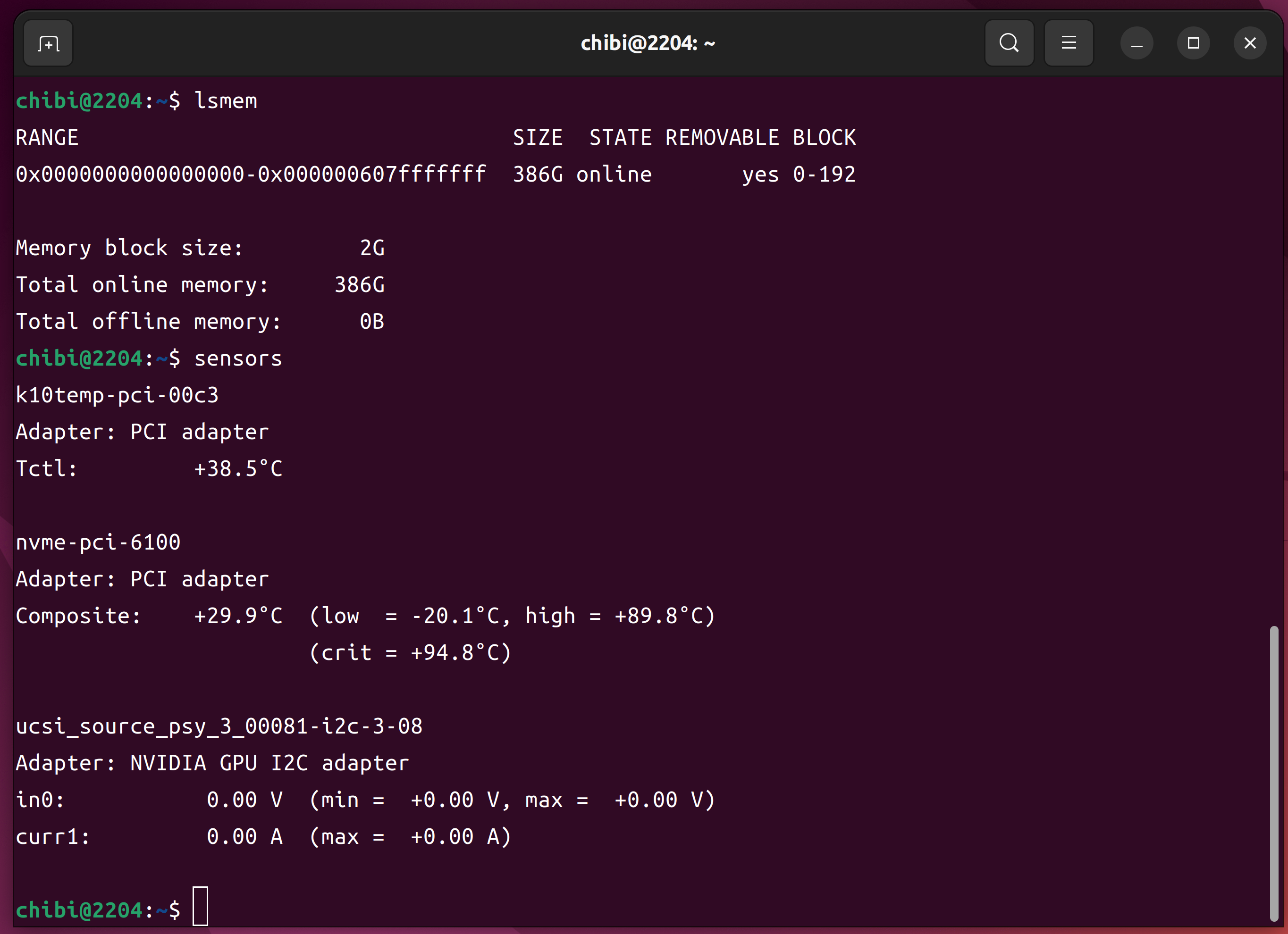Click the search magnifier icon
Image resolution: width=1288 pixels, height=934 pixels.
pyautogui.click(x=1009, y=43)
